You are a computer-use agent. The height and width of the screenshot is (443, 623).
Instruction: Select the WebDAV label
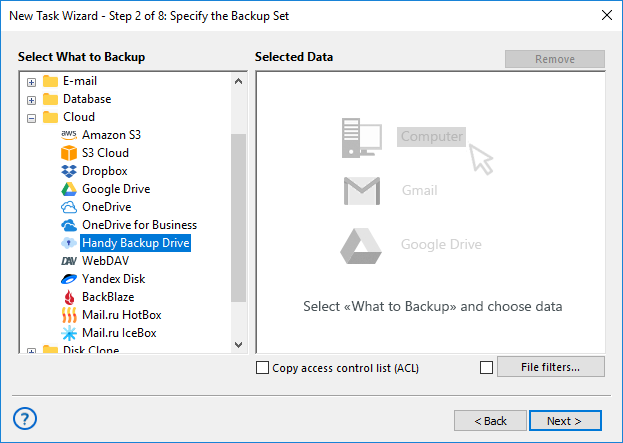105,261
